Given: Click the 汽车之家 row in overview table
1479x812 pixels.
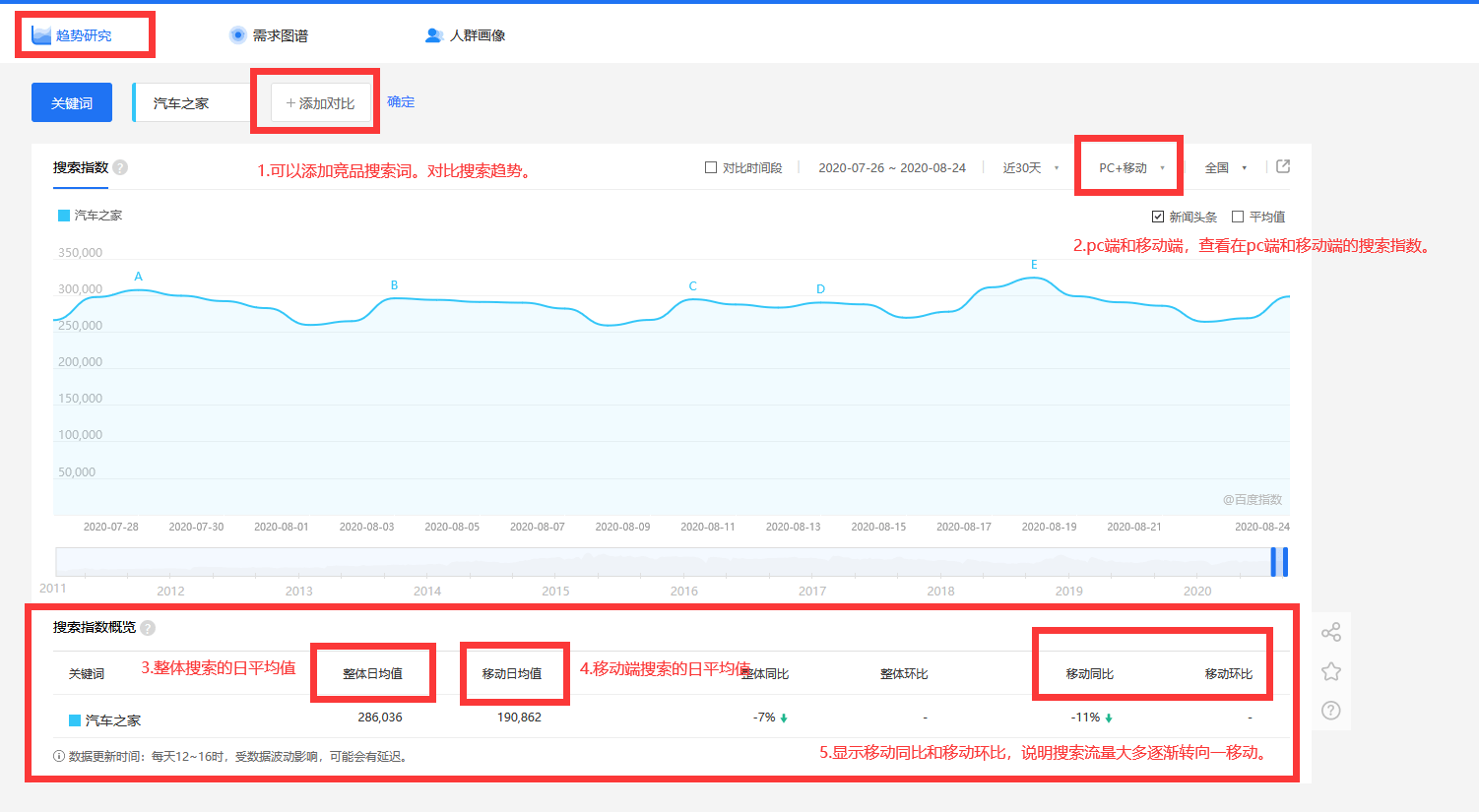Looking at the screenshot, I should tap(672, 718).
